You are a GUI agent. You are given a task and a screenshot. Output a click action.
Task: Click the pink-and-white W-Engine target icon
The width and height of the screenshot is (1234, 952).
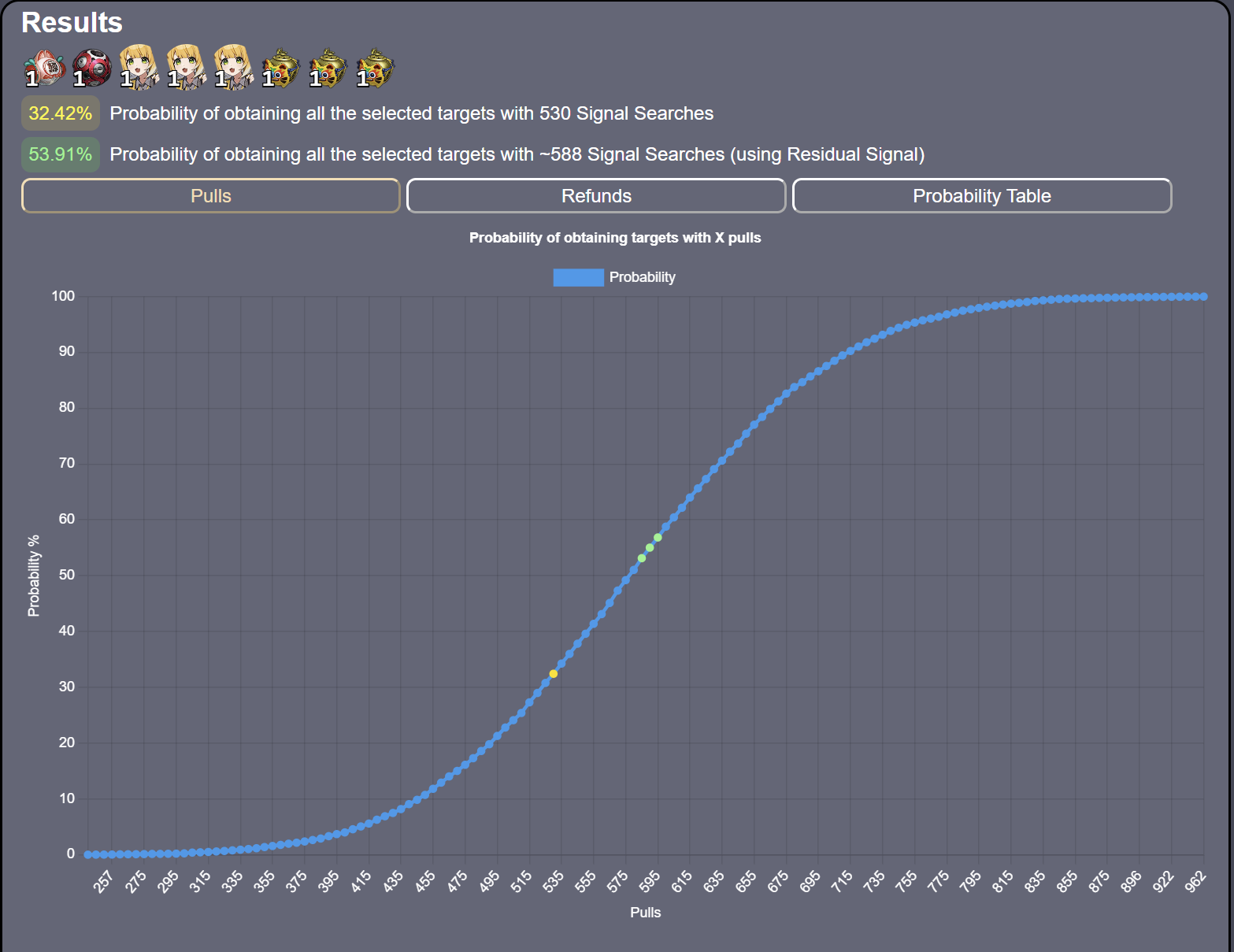(45, 68)
